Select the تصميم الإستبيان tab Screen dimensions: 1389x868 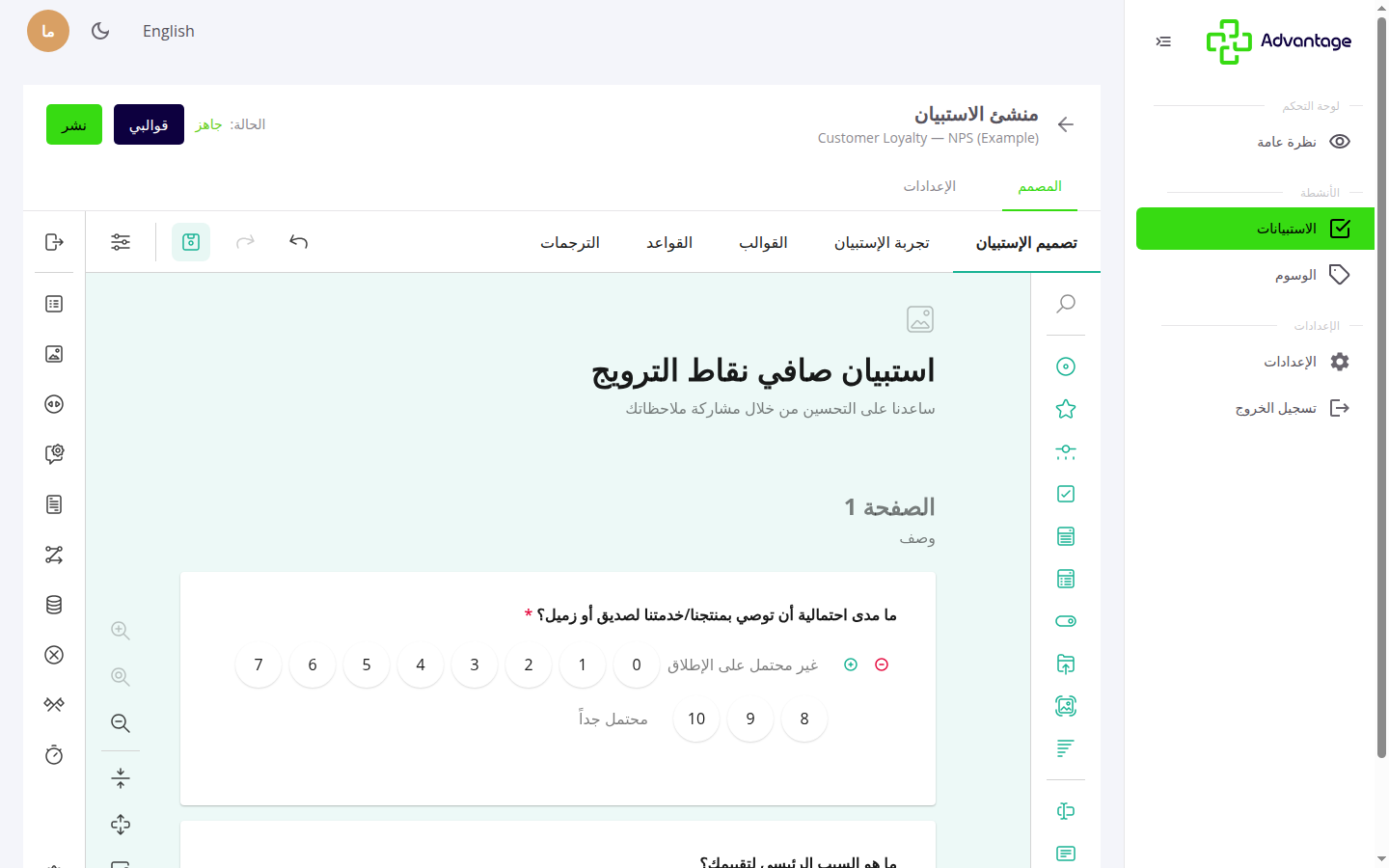click(1026, 243)
